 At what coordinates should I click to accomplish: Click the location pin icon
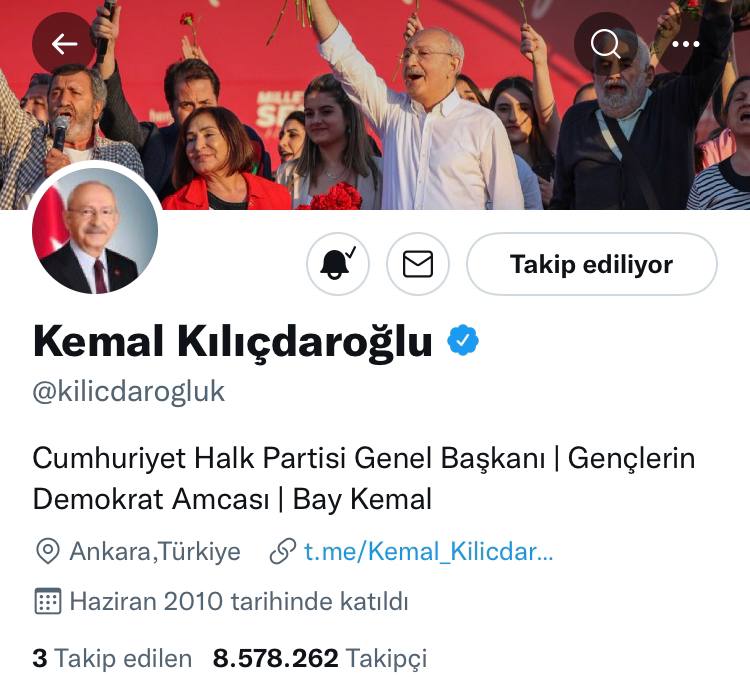tap(48, 551)
